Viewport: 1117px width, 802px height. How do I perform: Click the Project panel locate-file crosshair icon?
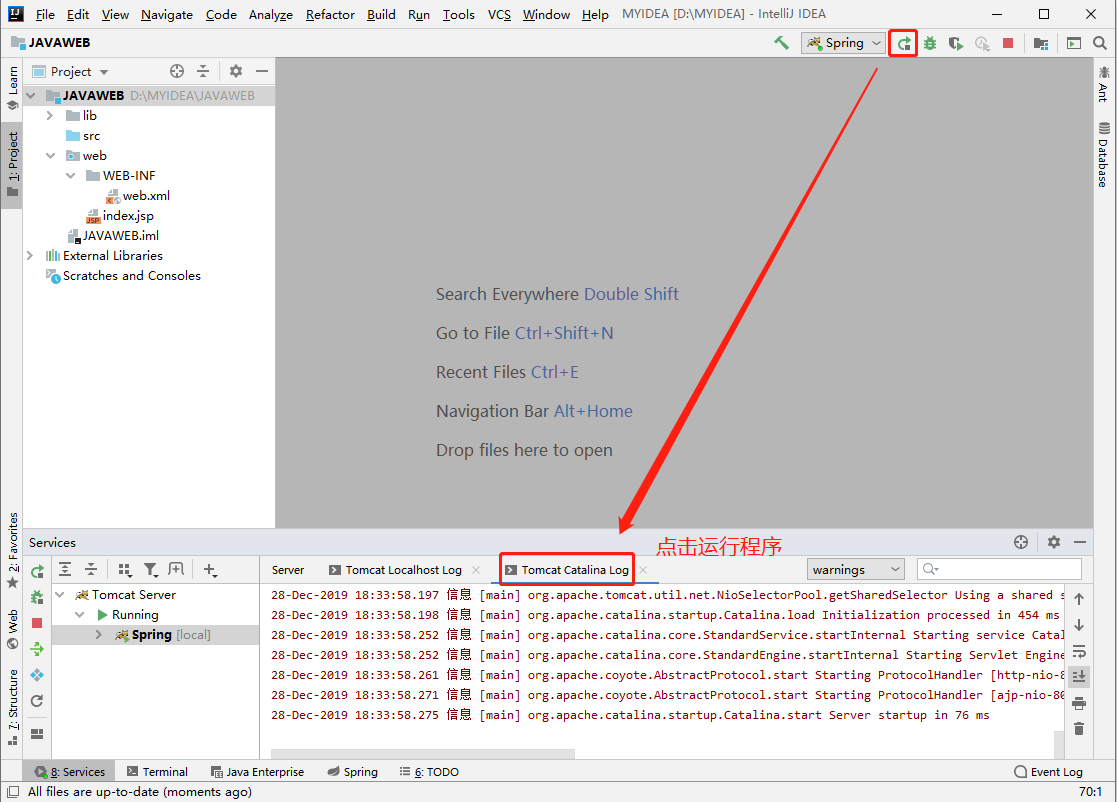click(177, 71)
